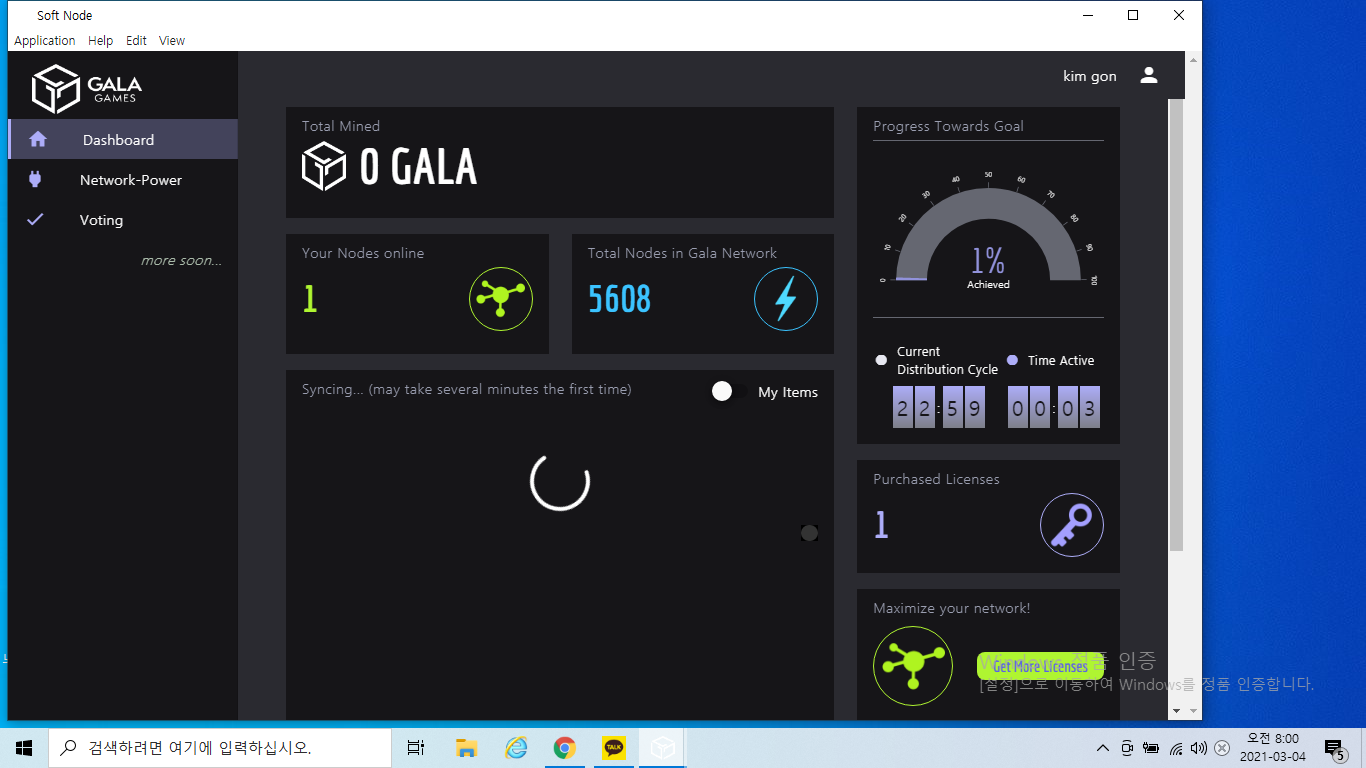
Task: Open the View menu
Action: point(172,41)
